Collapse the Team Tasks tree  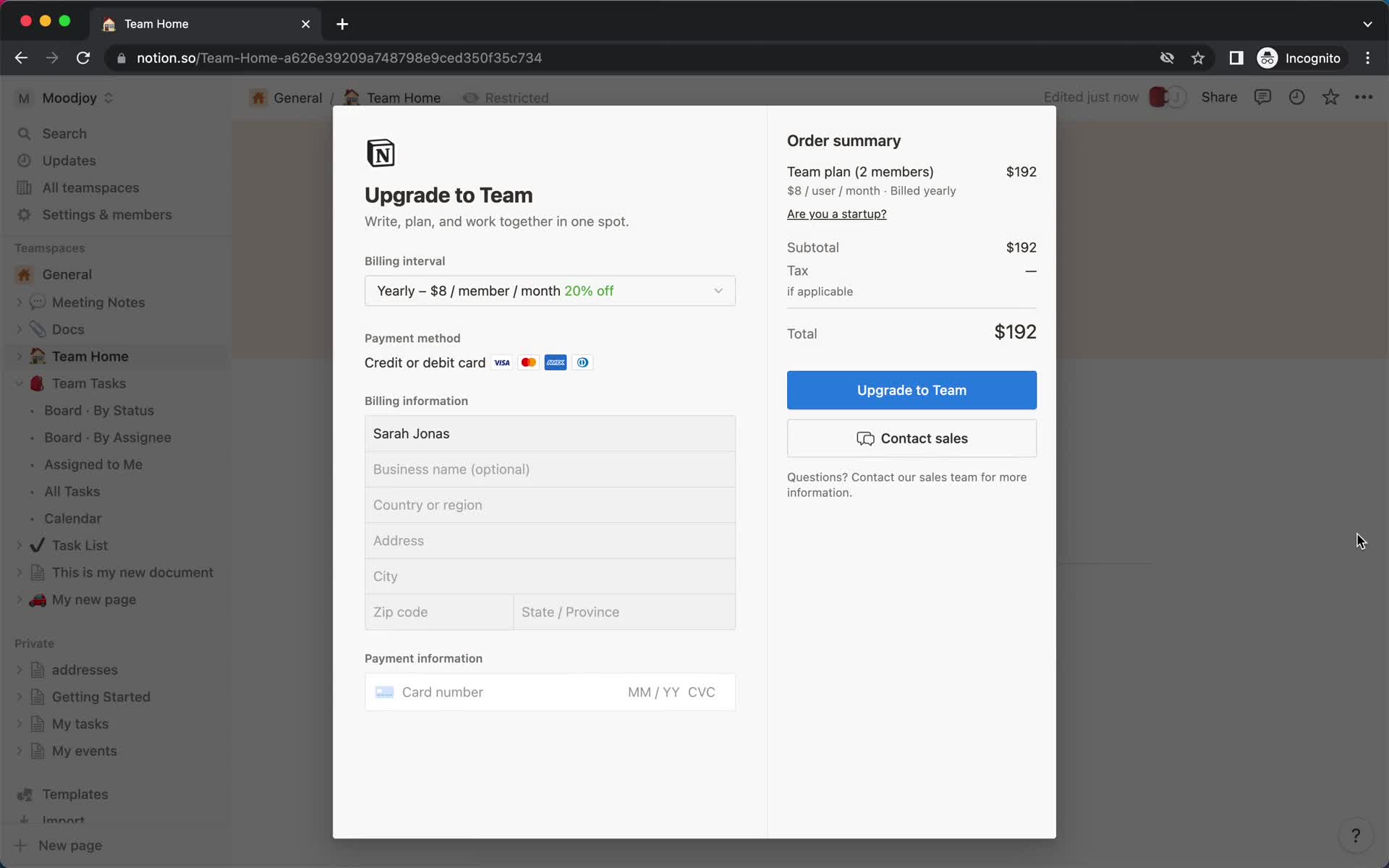pyautogui.click(x=19, y=383)
